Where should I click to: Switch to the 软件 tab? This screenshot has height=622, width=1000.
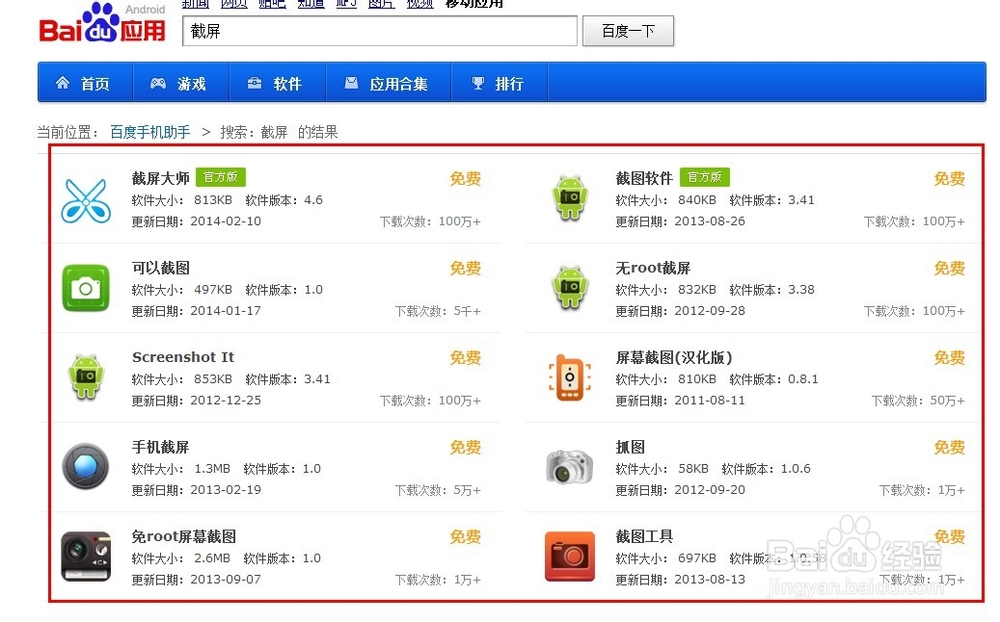pyautogui.click(x=277, y=82)
